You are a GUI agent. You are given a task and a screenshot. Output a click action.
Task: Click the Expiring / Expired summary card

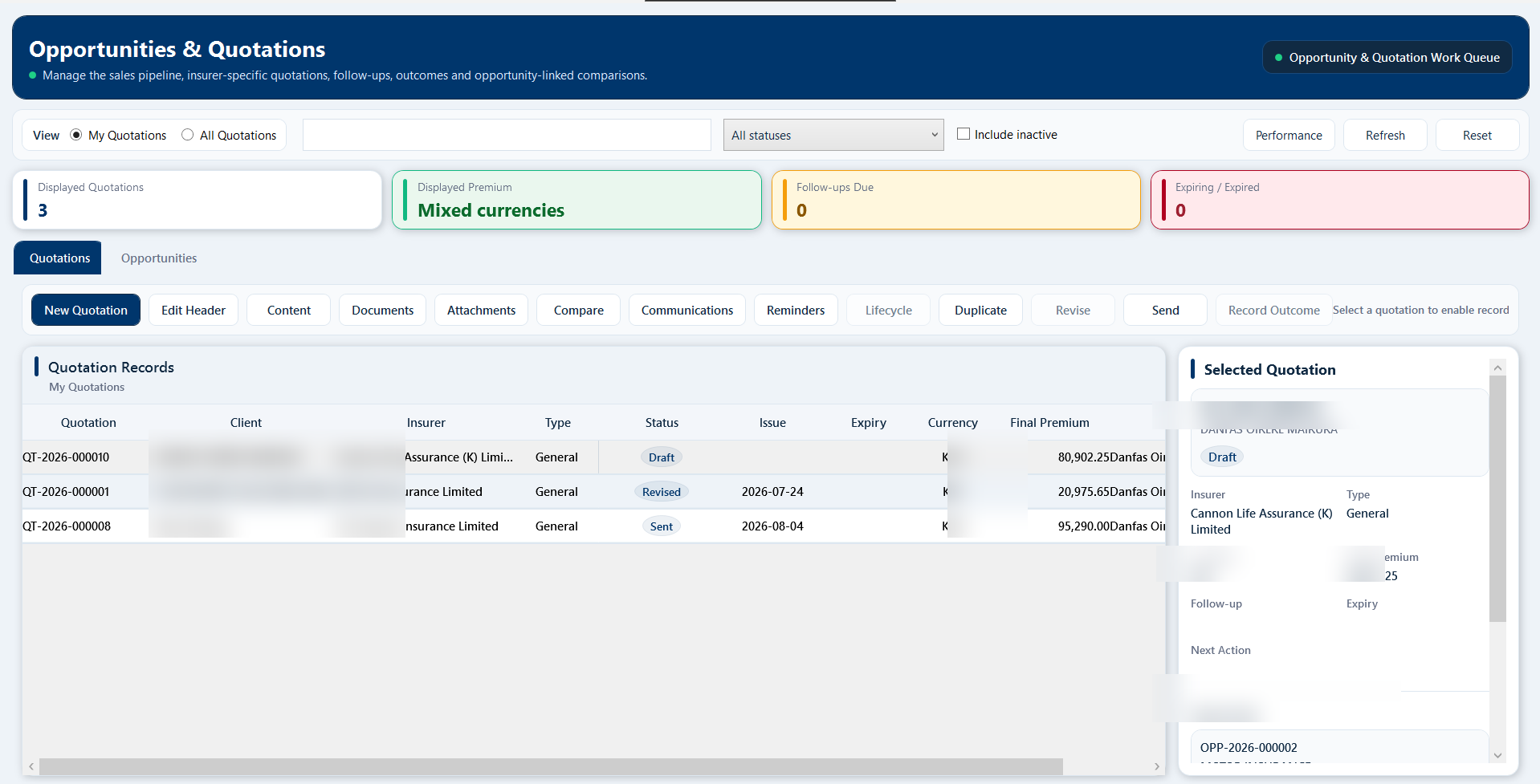[1339, 200]
